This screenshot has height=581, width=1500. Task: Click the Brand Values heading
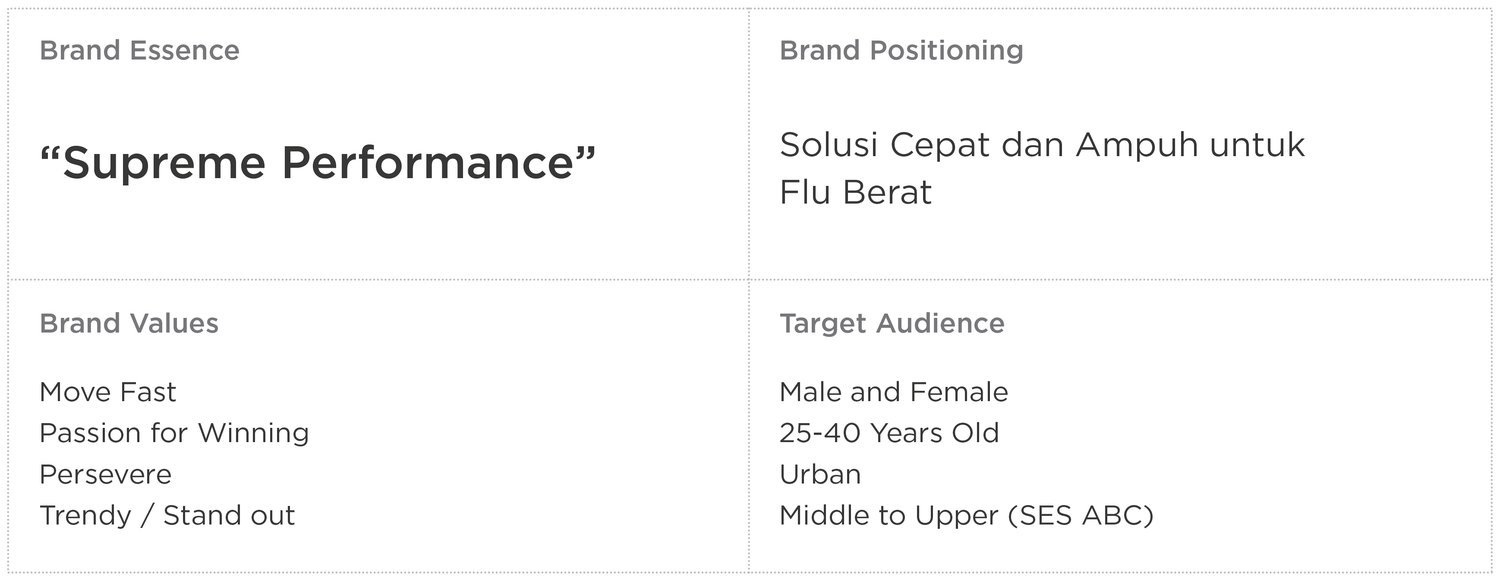coord(129,323)
